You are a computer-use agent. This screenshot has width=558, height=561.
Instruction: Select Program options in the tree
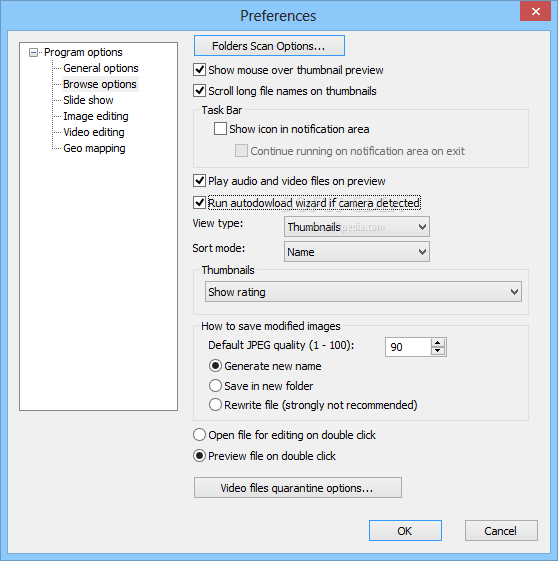83,52
